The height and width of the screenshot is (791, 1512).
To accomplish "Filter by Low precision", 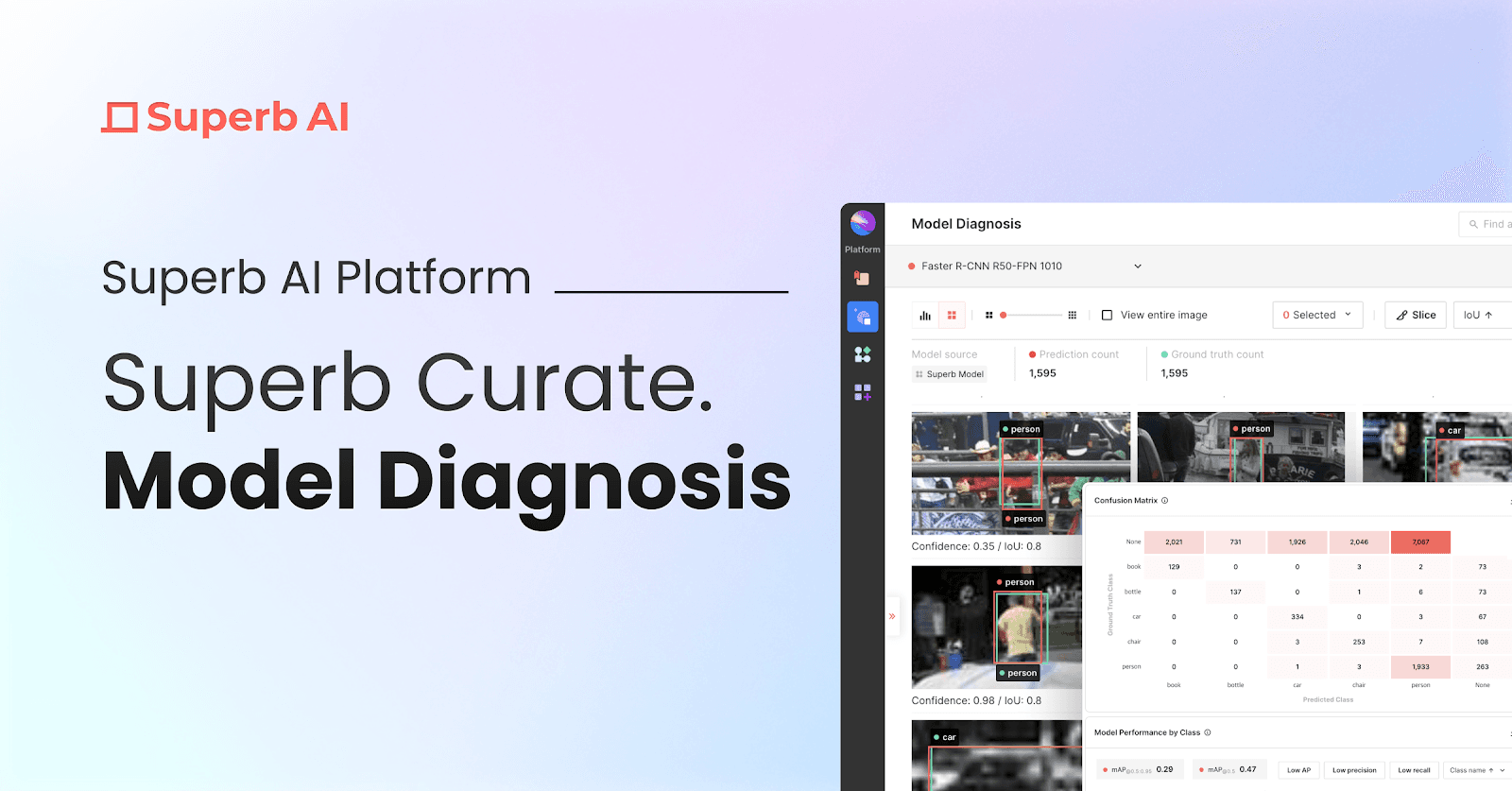I will click(x=1354, y=770).
